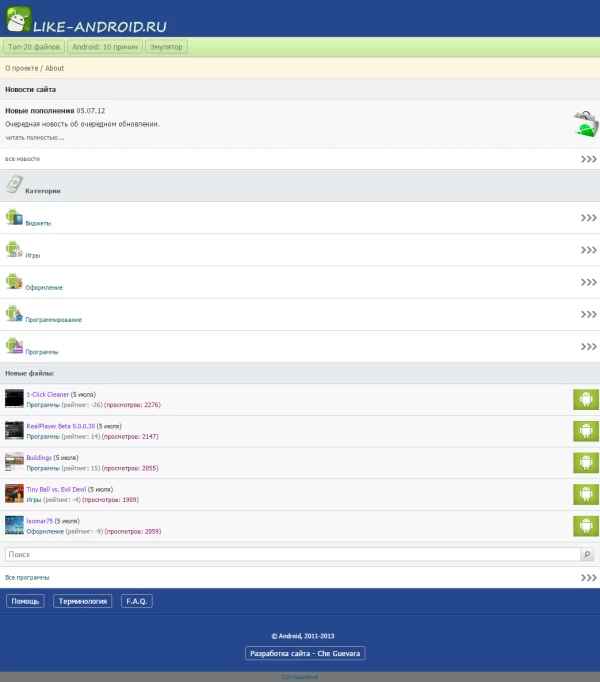Click the Like-Android.ru logo icon
The image size is (600, 682).
click(x=19, y=19)
